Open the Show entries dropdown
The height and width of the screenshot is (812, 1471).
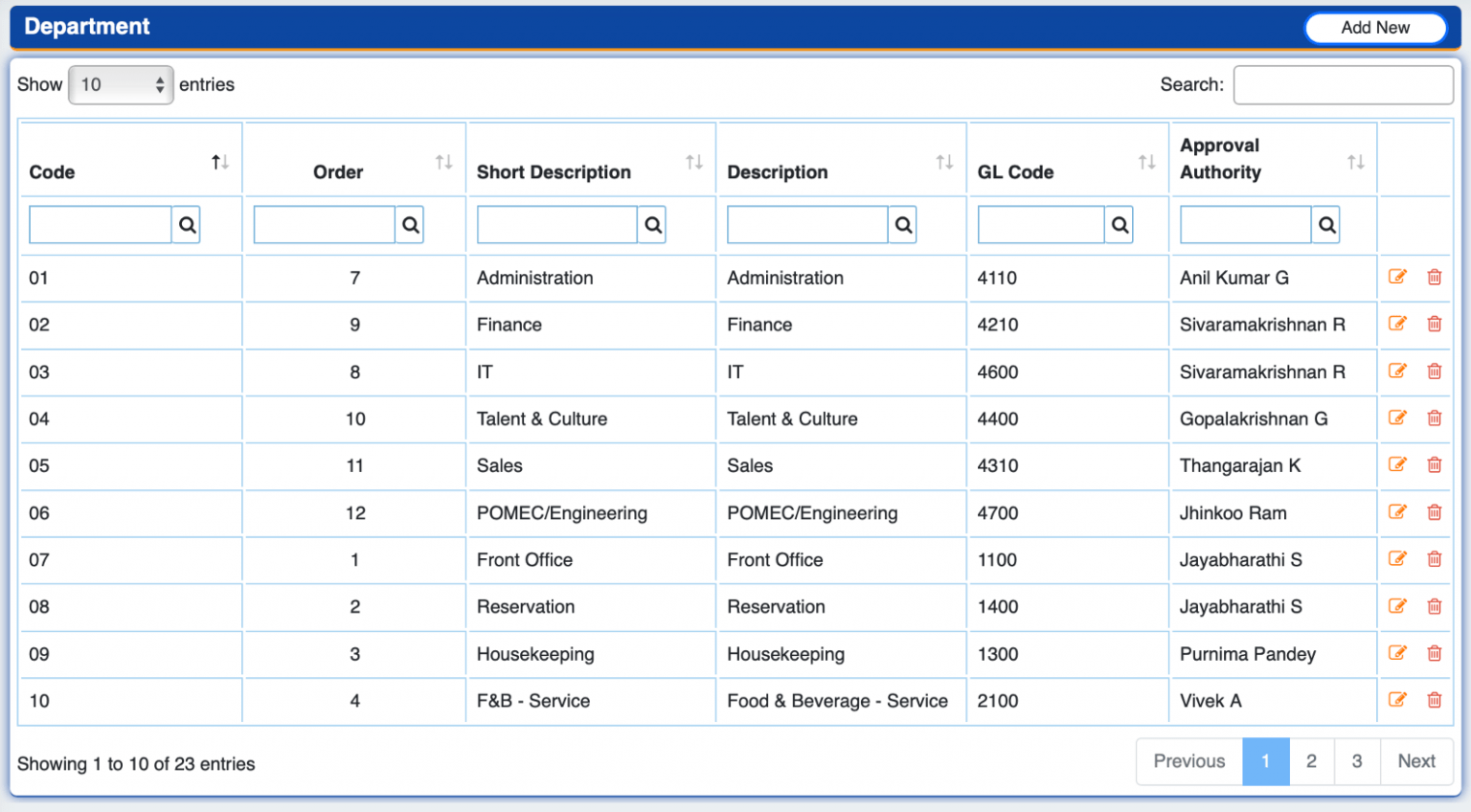(x=121, y=84)
